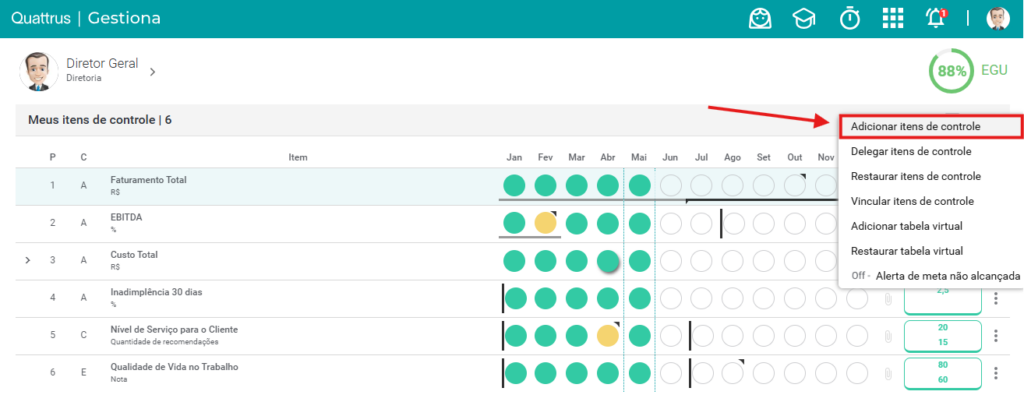Click the Quattrus Gestiona logo
The height and width of the screenshot is (409, 1024).
point(86,18)
